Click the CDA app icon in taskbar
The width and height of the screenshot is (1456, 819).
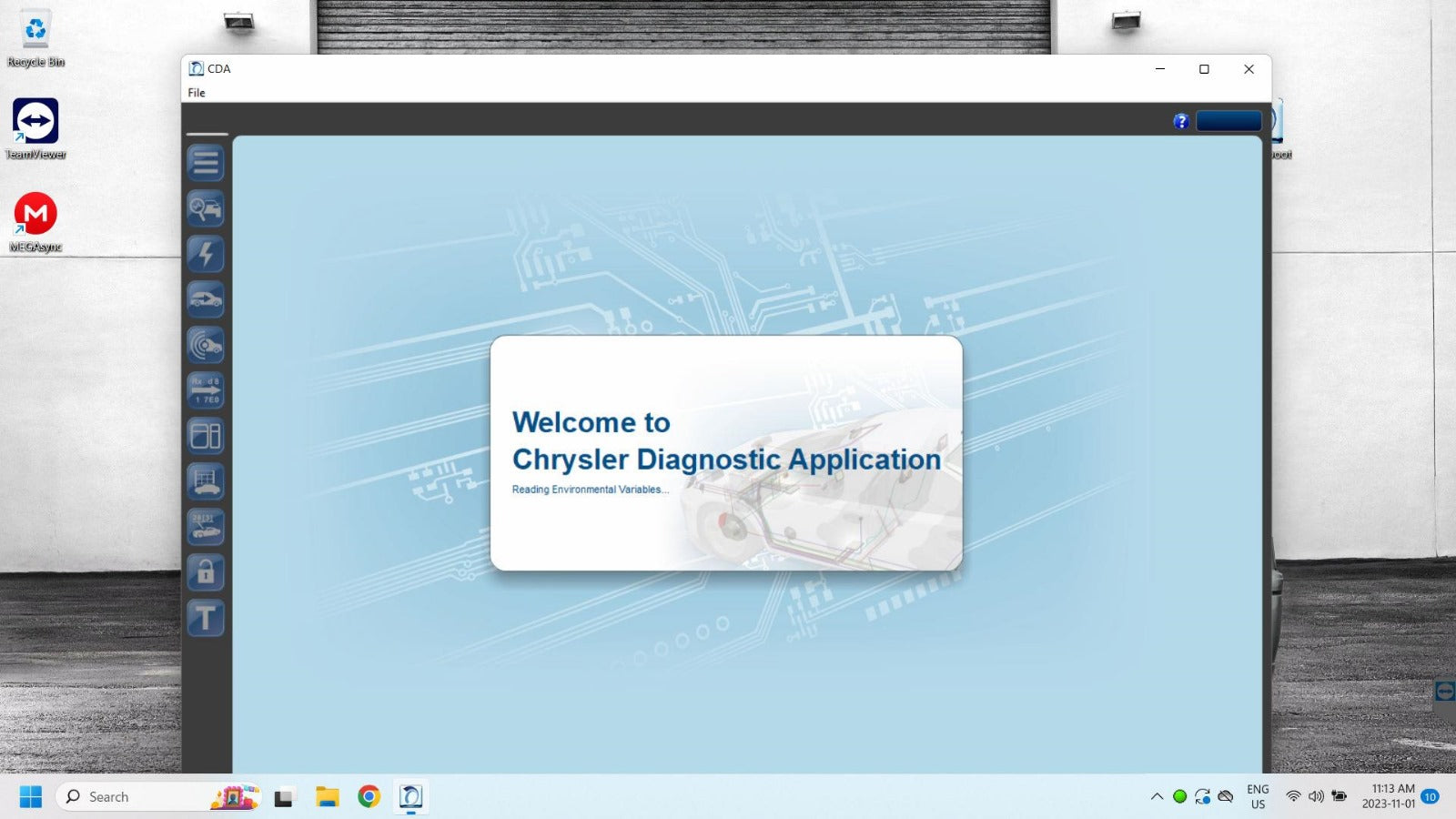pos(411,797)
